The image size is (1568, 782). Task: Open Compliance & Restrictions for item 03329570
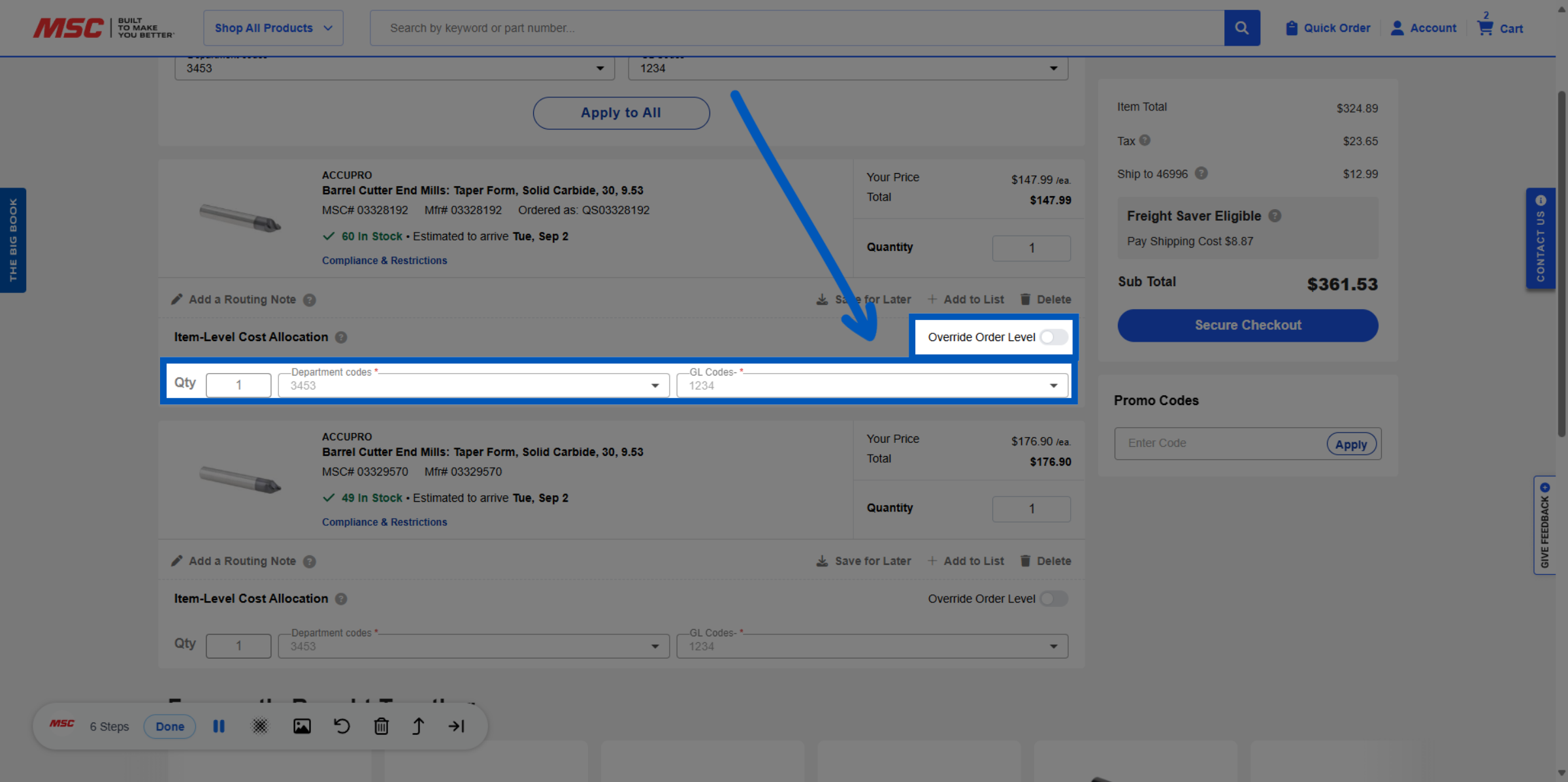tap(384, 522)
